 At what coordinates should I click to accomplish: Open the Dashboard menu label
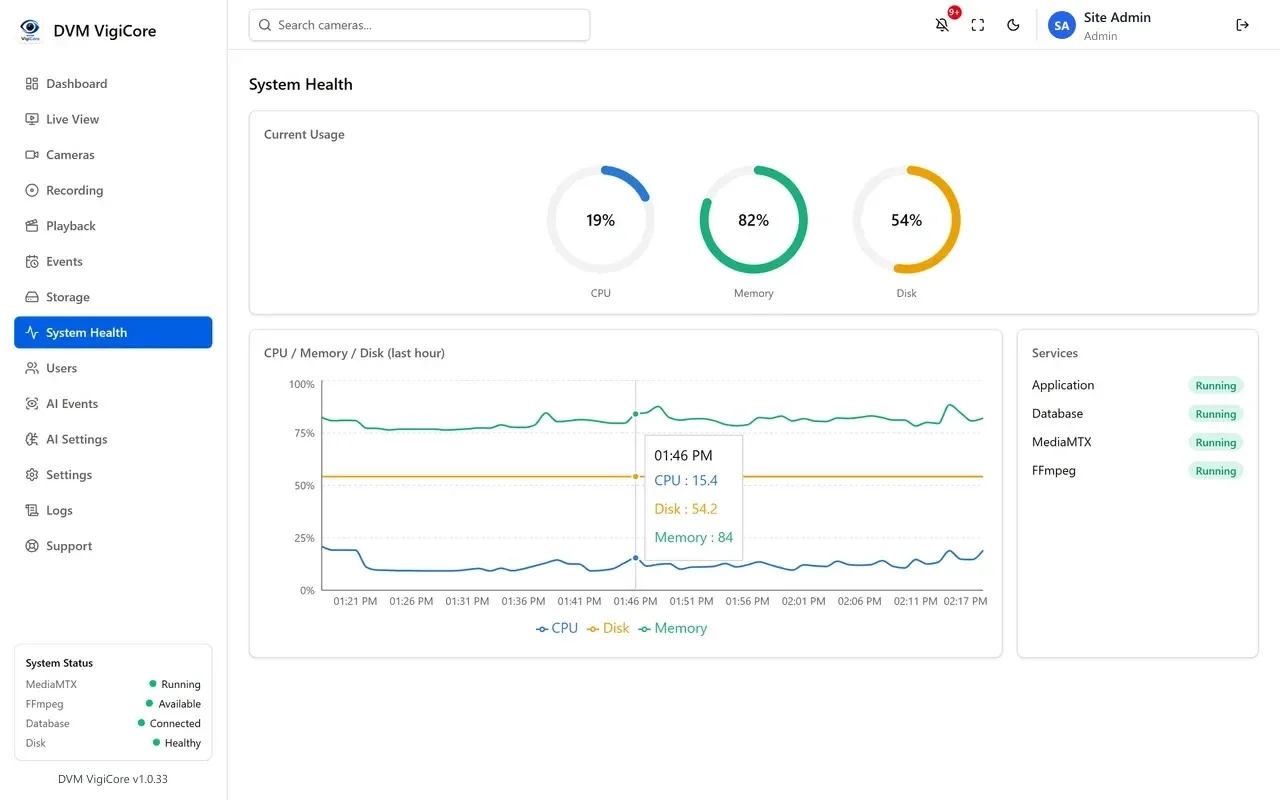tap(76, 84)
